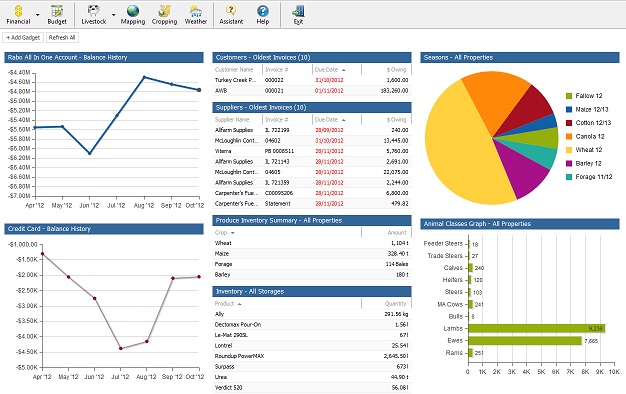Click the Maize 12/13 legend swatch
This screenshot has width=626, height=394.
pyautogui.click(x=569, y=109)
